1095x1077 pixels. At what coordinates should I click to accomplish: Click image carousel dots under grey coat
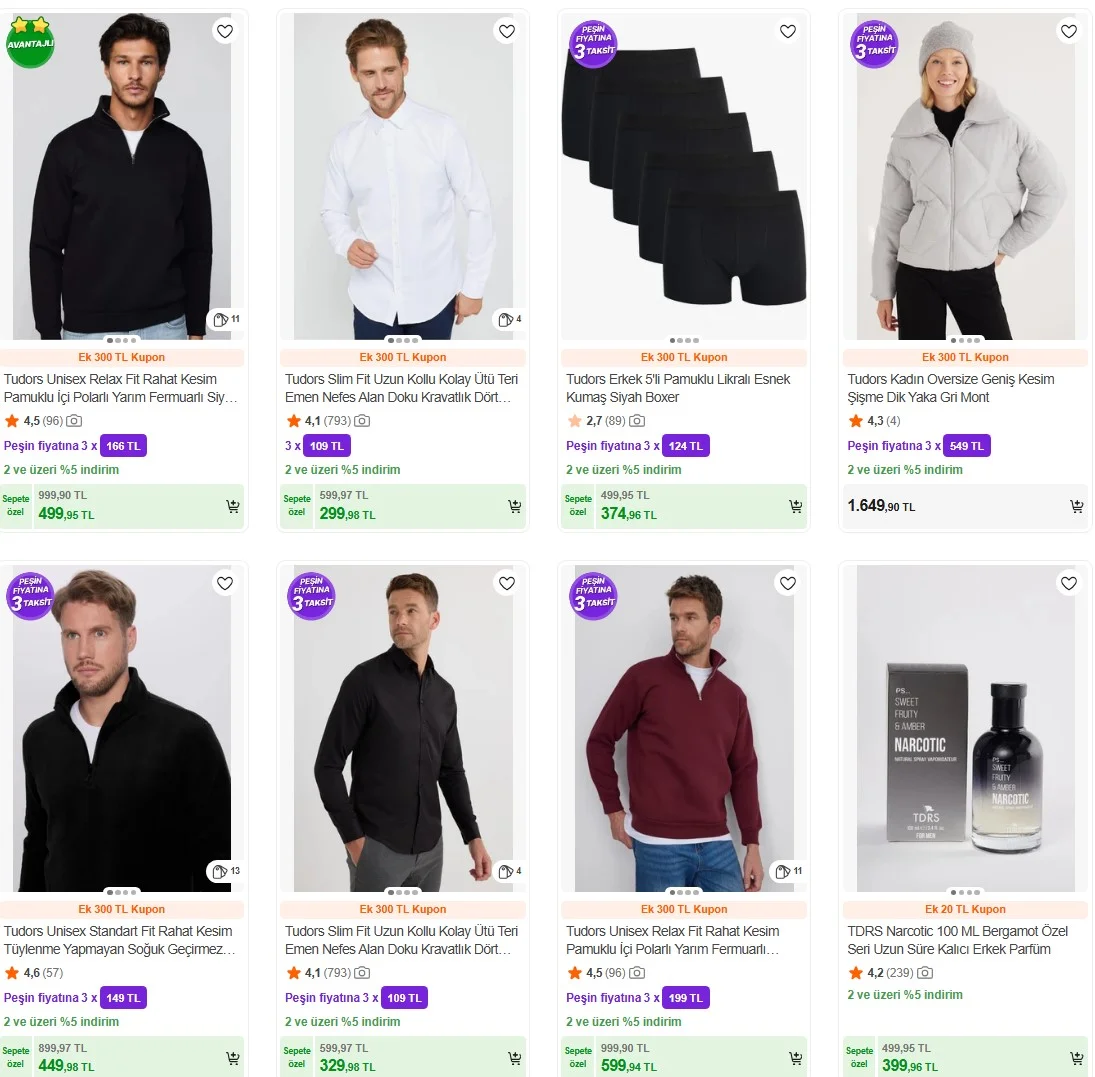(x=965, y=340)
